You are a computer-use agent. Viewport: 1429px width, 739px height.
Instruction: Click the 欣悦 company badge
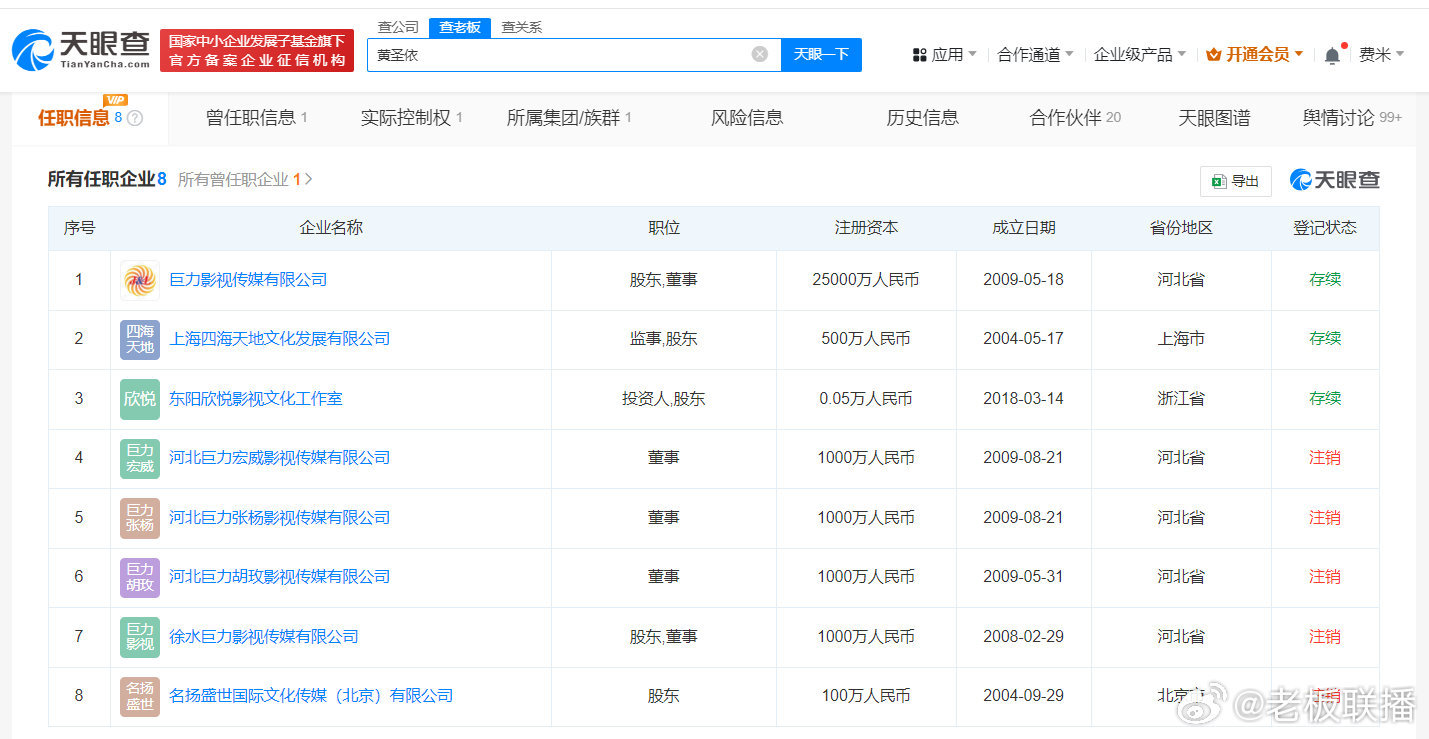point(140,399)
